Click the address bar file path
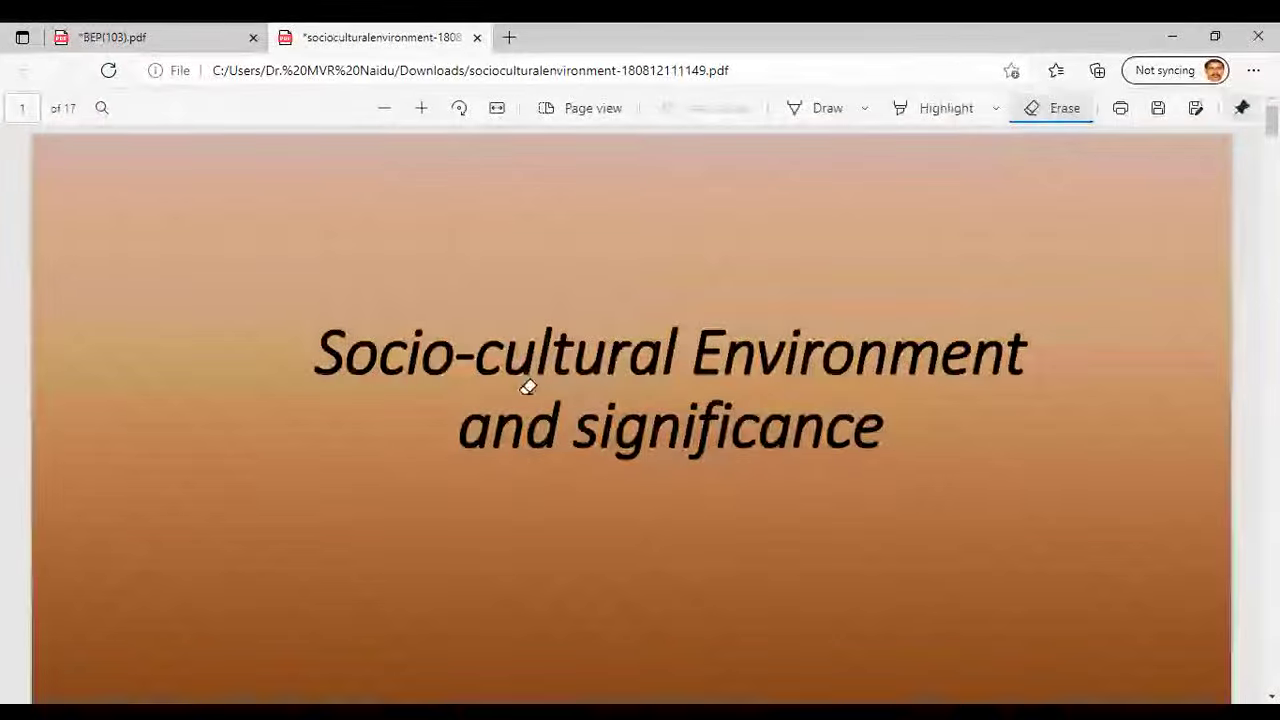This screenshot has width=1280, height=720. click(x=470, y=70)
